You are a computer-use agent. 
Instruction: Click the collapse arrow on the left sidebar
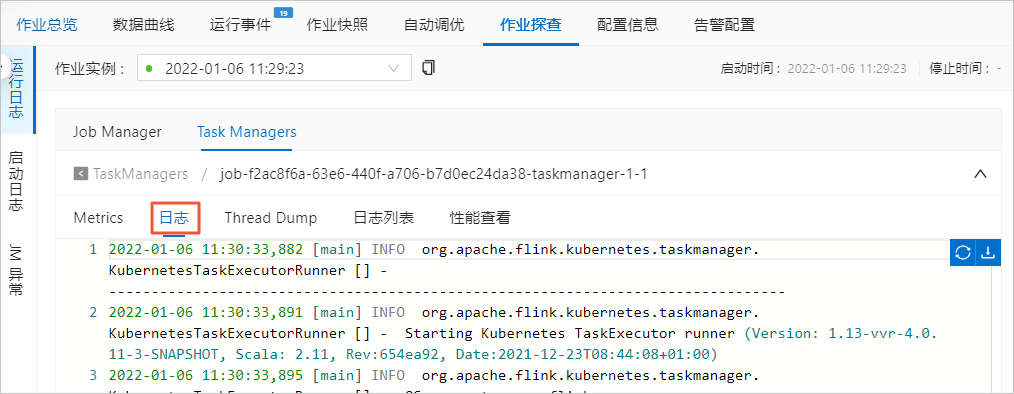point(3,67)
